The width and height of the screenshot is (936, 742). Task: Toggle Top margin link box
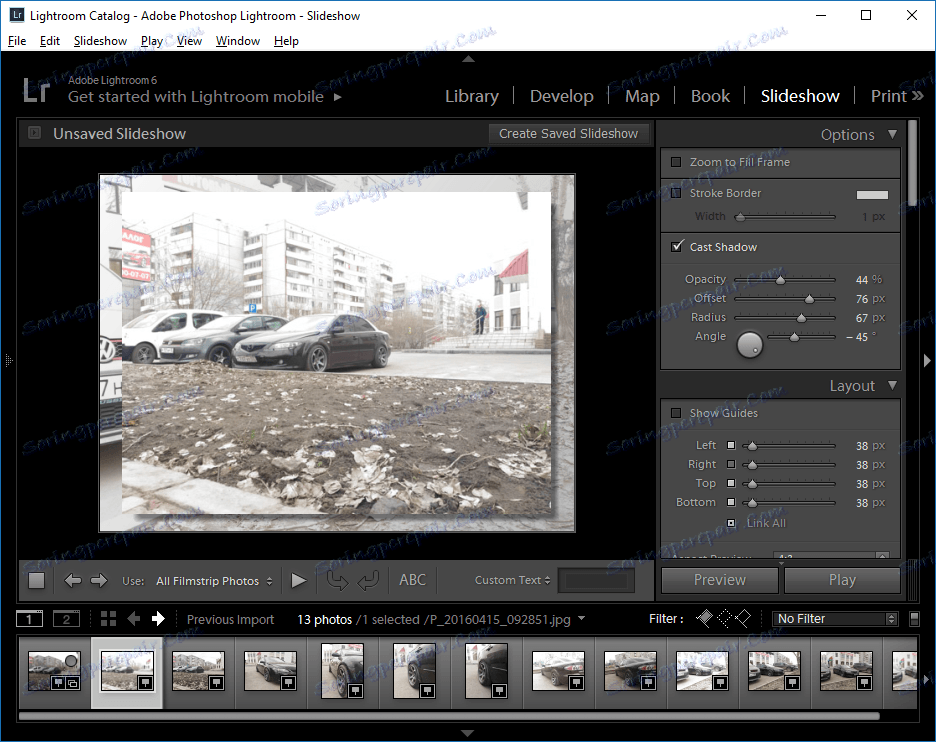coord(731,483)
